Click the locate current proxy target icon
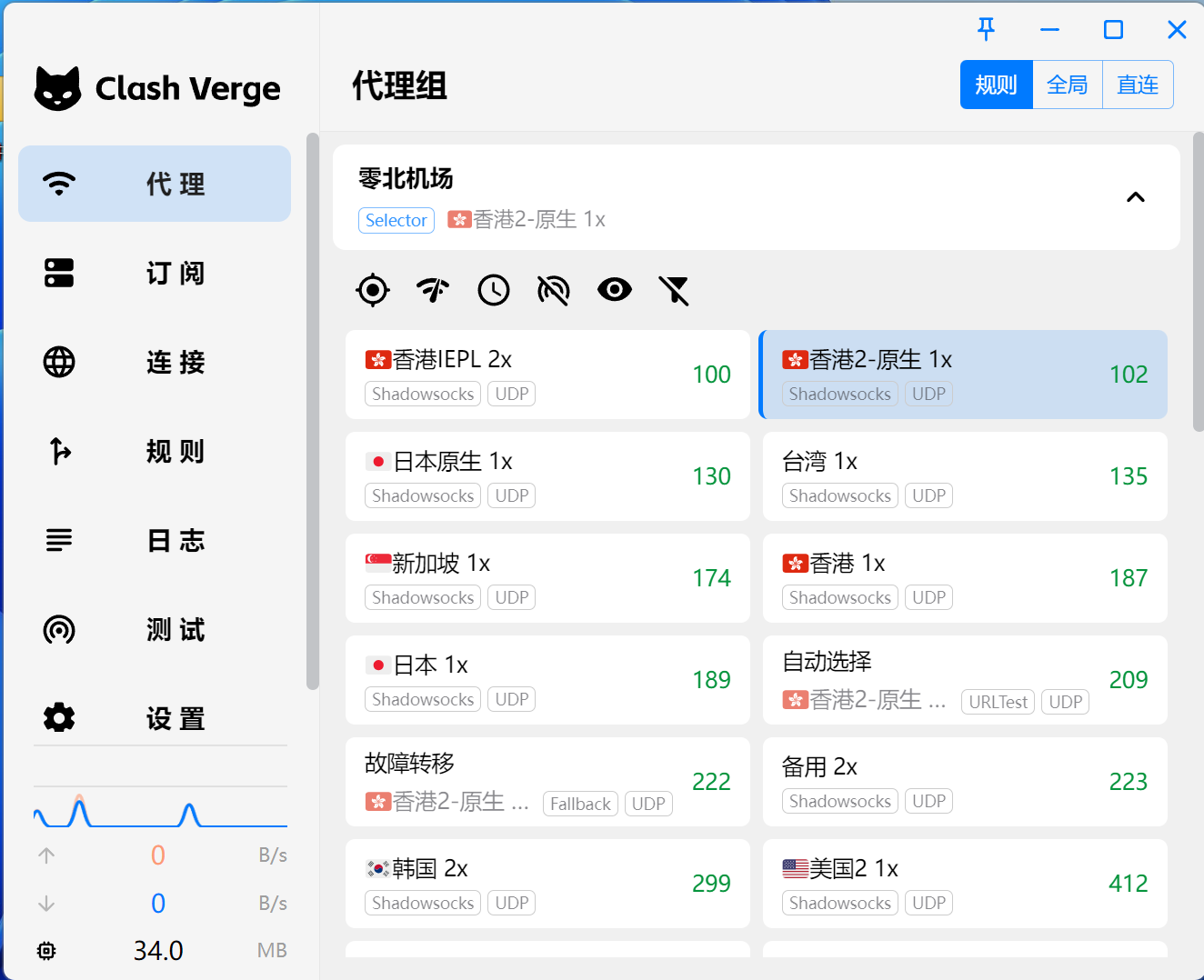1204x980 pixels. point(373,290)
